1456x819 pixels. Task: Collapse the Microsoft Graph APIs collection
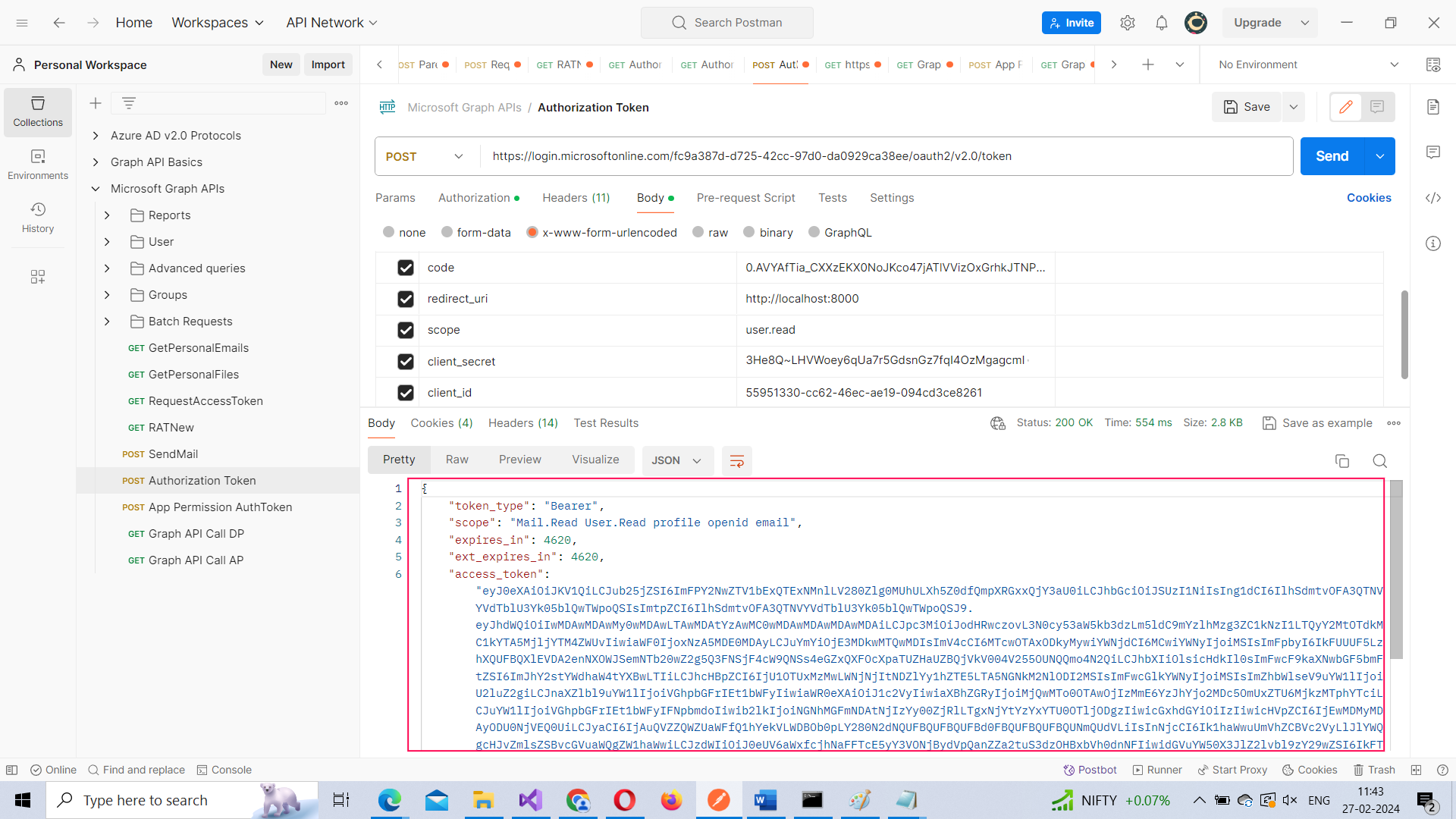[96, 189]
